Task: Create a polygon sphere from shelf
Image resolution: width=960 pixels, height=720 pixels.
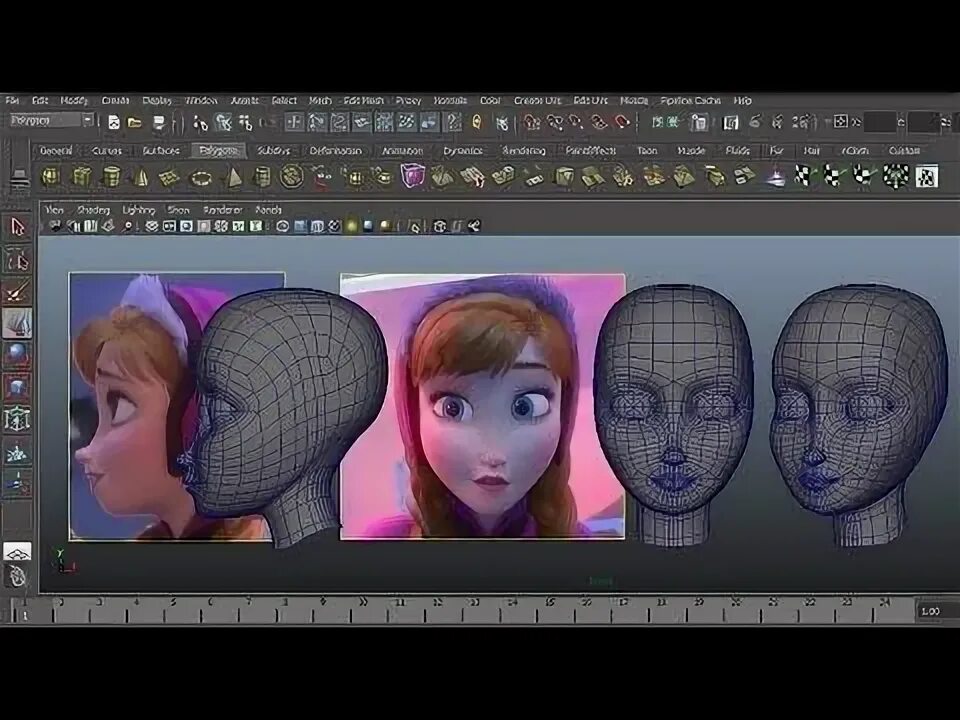Action: coord(50,177)
